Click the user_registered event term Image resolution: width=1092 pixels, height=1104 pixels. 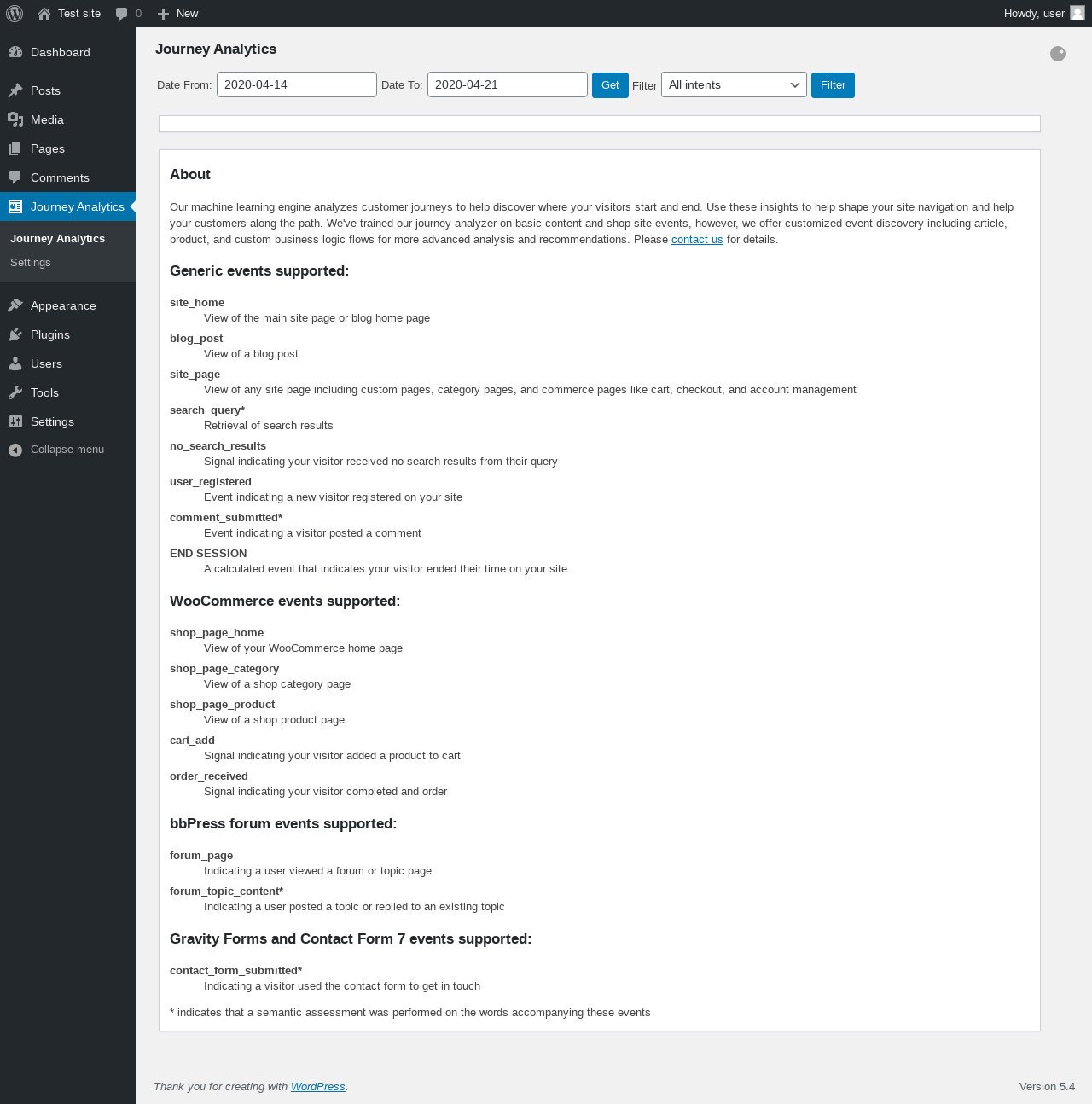tap(211, 482)
